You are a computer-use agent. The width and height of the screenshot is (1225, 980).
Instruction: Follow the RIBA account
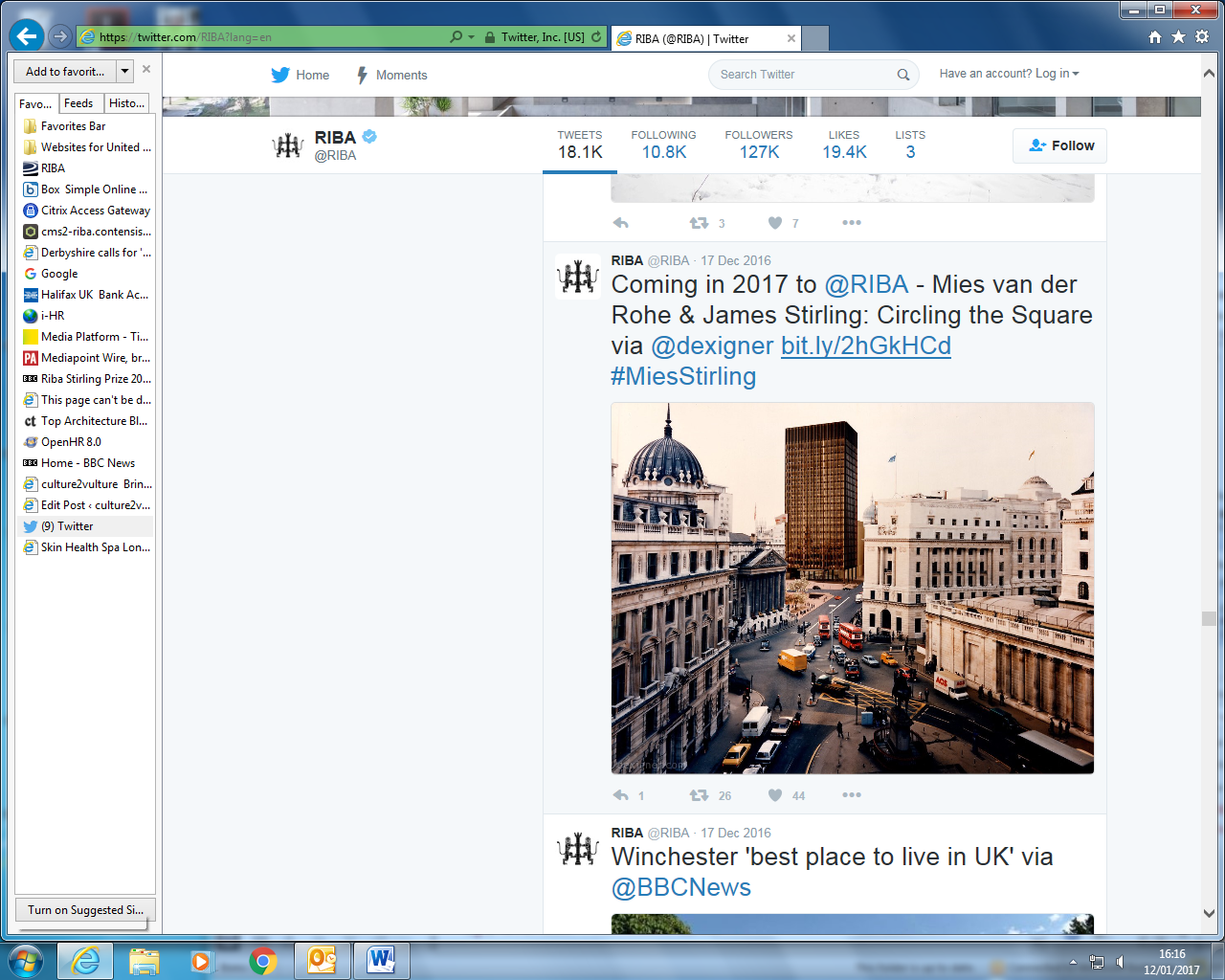(1059, 145)
